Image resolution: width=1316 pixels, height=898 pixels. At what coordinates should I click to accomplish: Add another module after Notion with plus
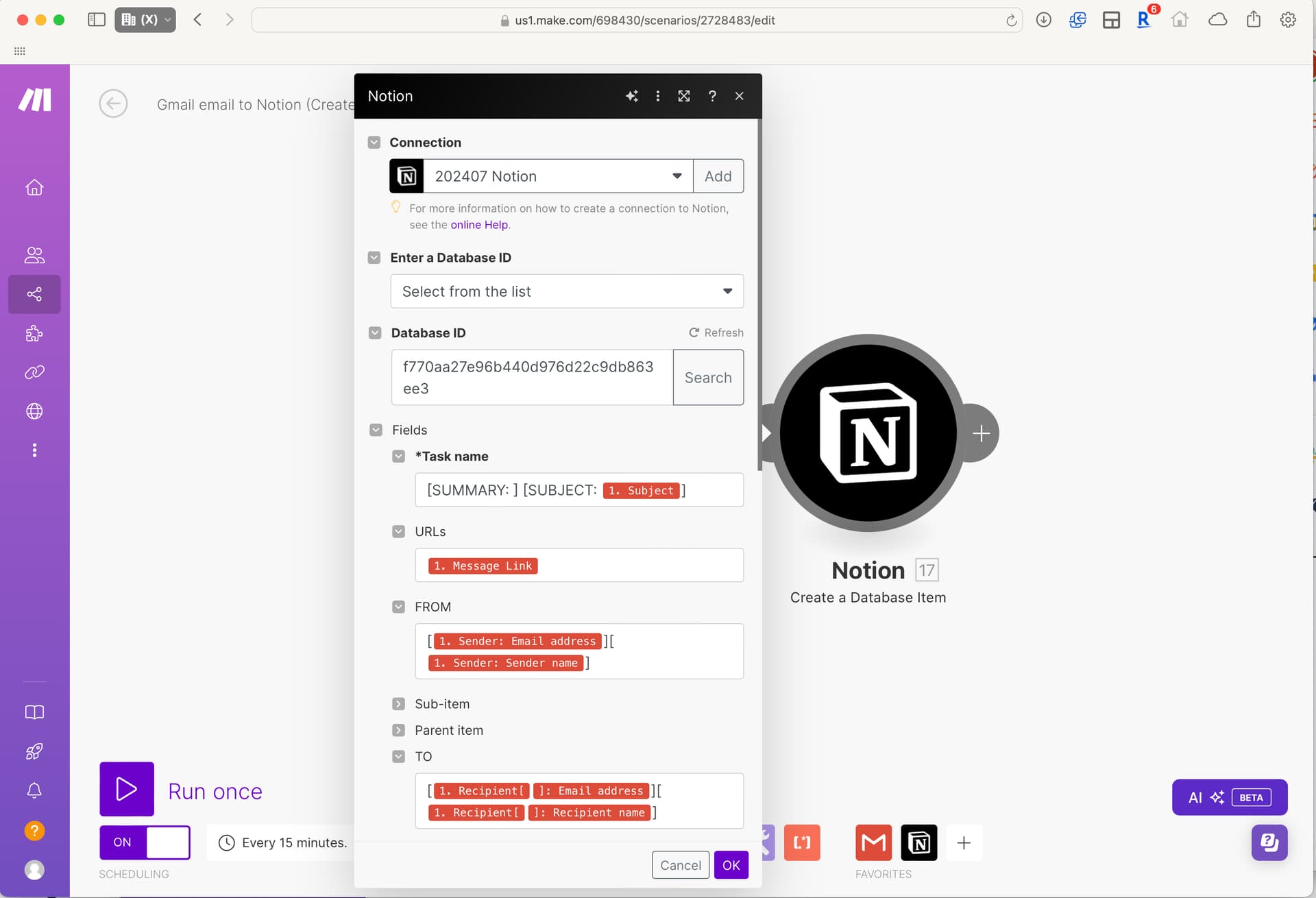click(981, 433)
